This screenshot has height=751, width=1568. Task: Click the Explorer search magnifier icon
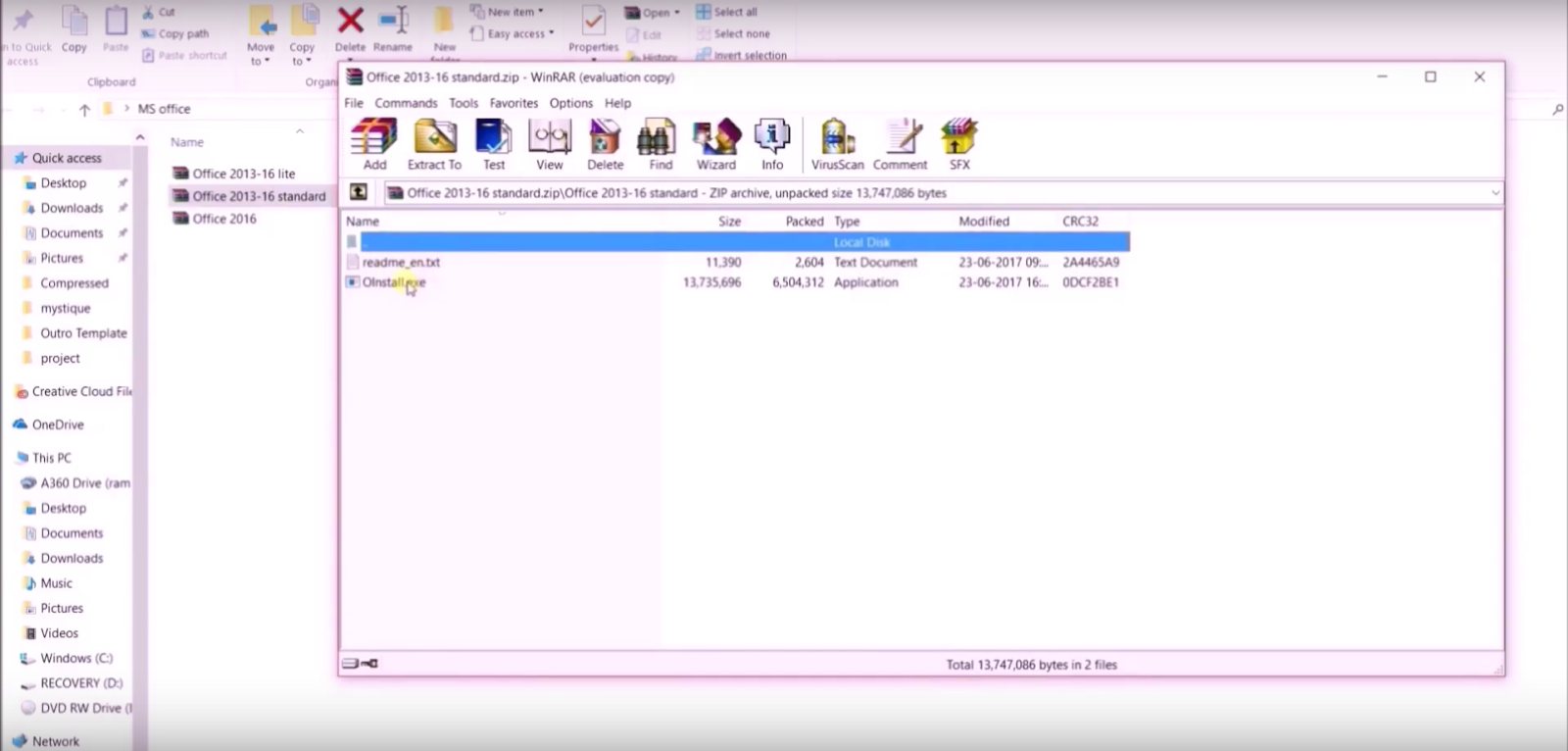[1557, 110]
